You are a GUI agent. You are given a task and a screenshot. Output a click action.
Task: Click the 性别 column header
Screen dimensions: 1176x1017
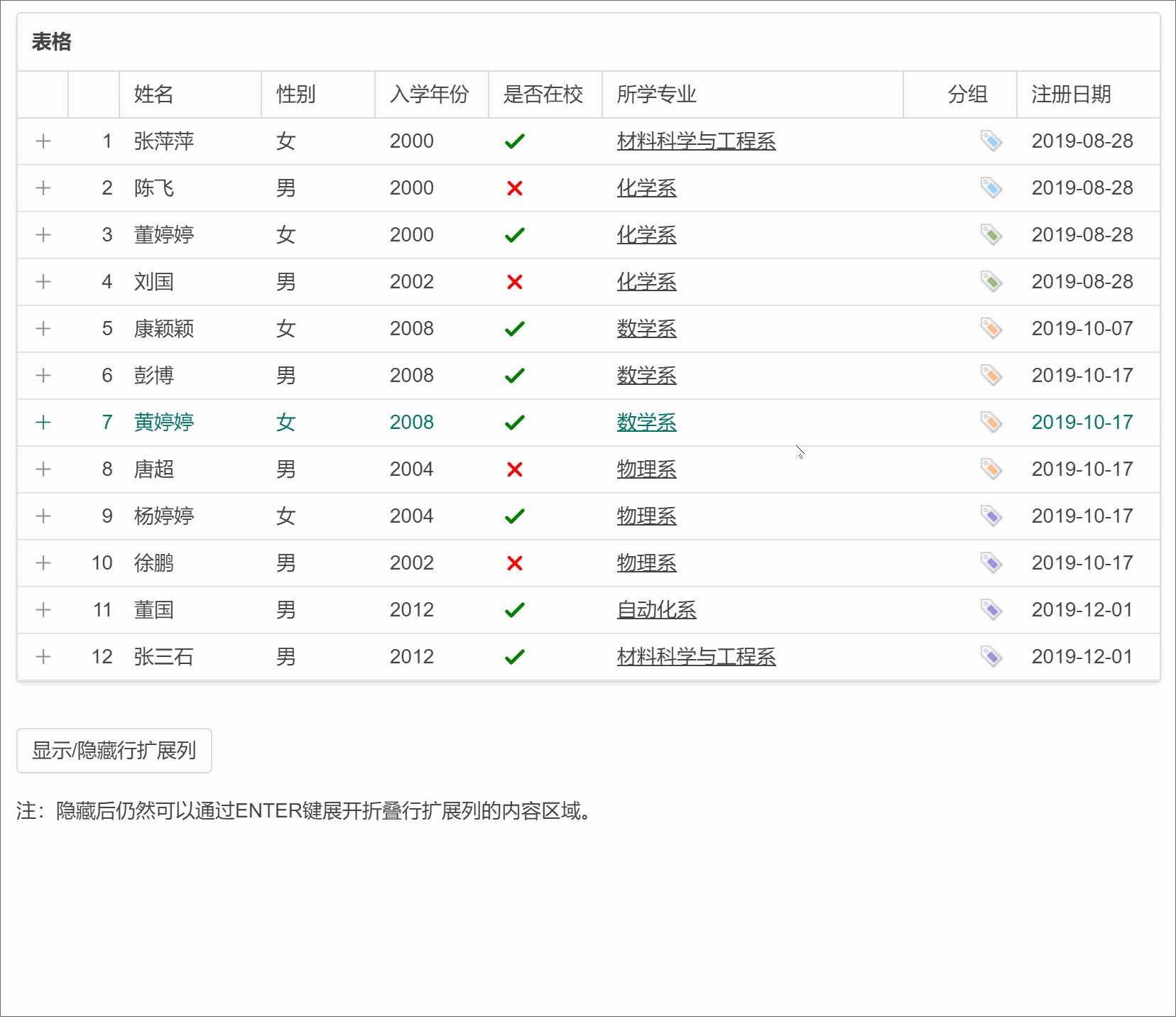coord(318,94)
